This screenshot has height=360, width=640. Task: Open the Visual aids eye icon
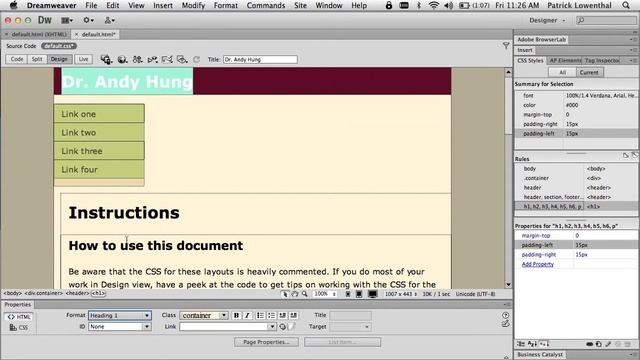click(x=182, y=60)
